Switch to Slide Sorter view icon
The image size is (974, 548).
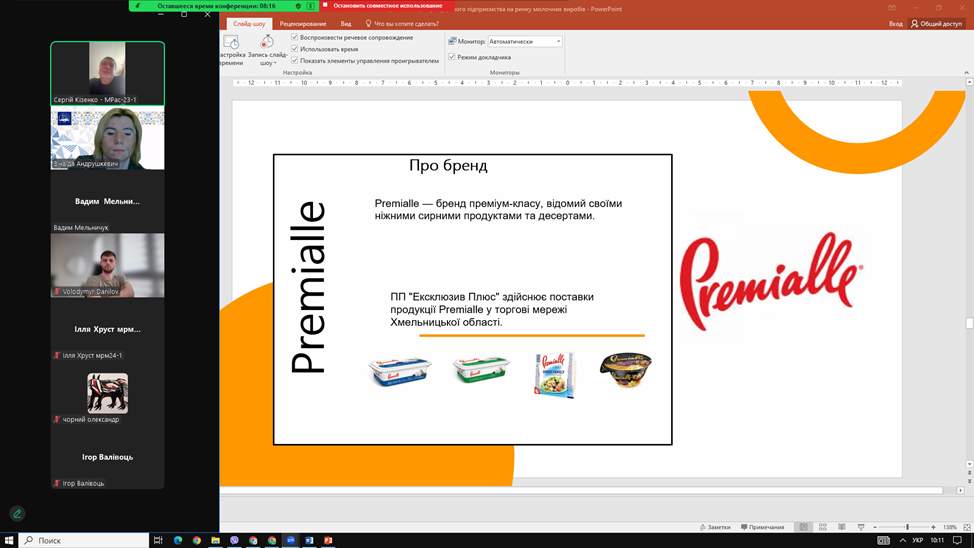click(822, 527)
